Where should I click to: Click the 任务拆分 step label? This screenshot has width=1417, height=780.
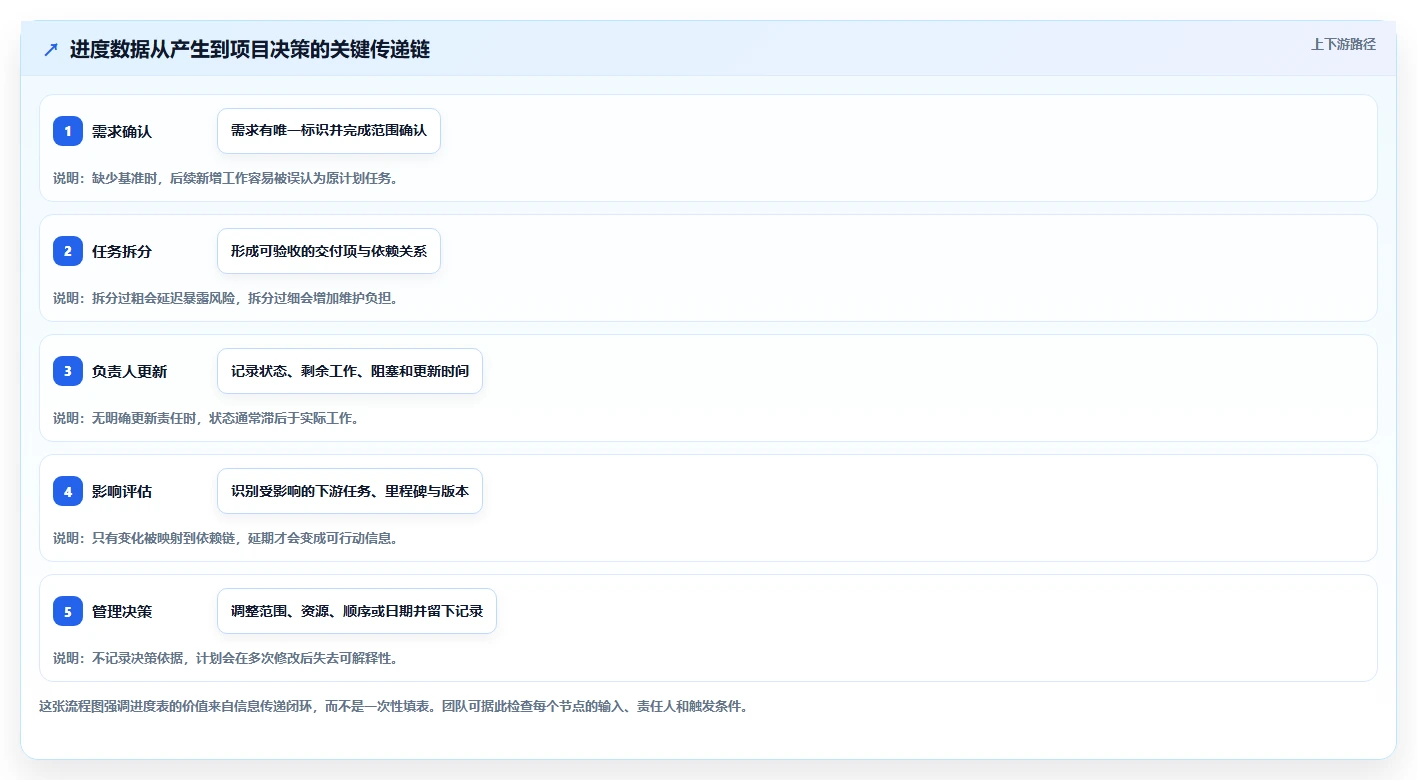[122, 251]
